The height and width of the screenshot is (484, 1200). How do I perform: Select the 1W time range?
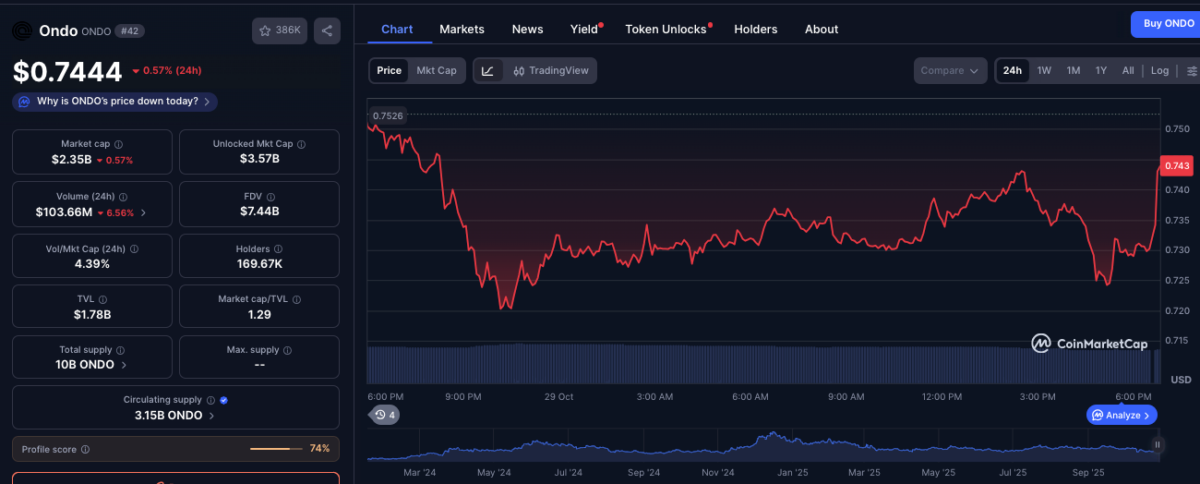[1044, 71]
